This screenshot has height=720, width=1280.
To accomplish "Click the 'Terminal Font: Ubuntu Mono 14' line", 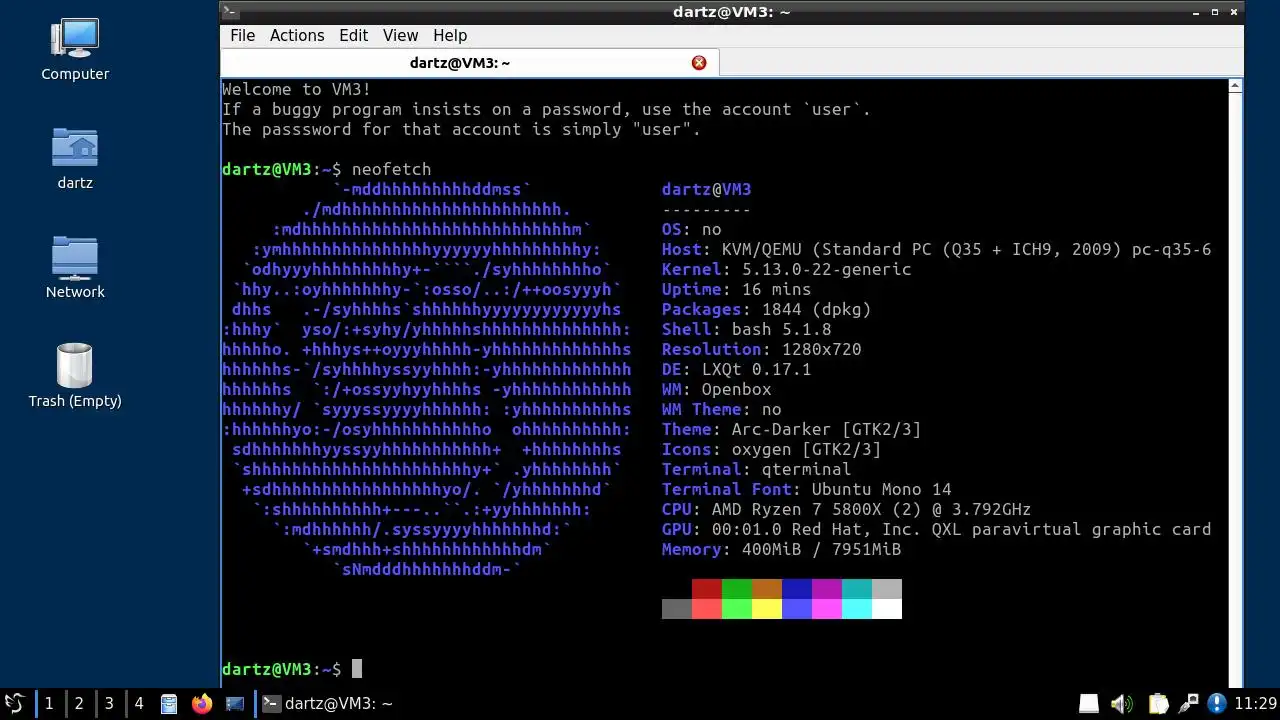I will tap(807, 489).
